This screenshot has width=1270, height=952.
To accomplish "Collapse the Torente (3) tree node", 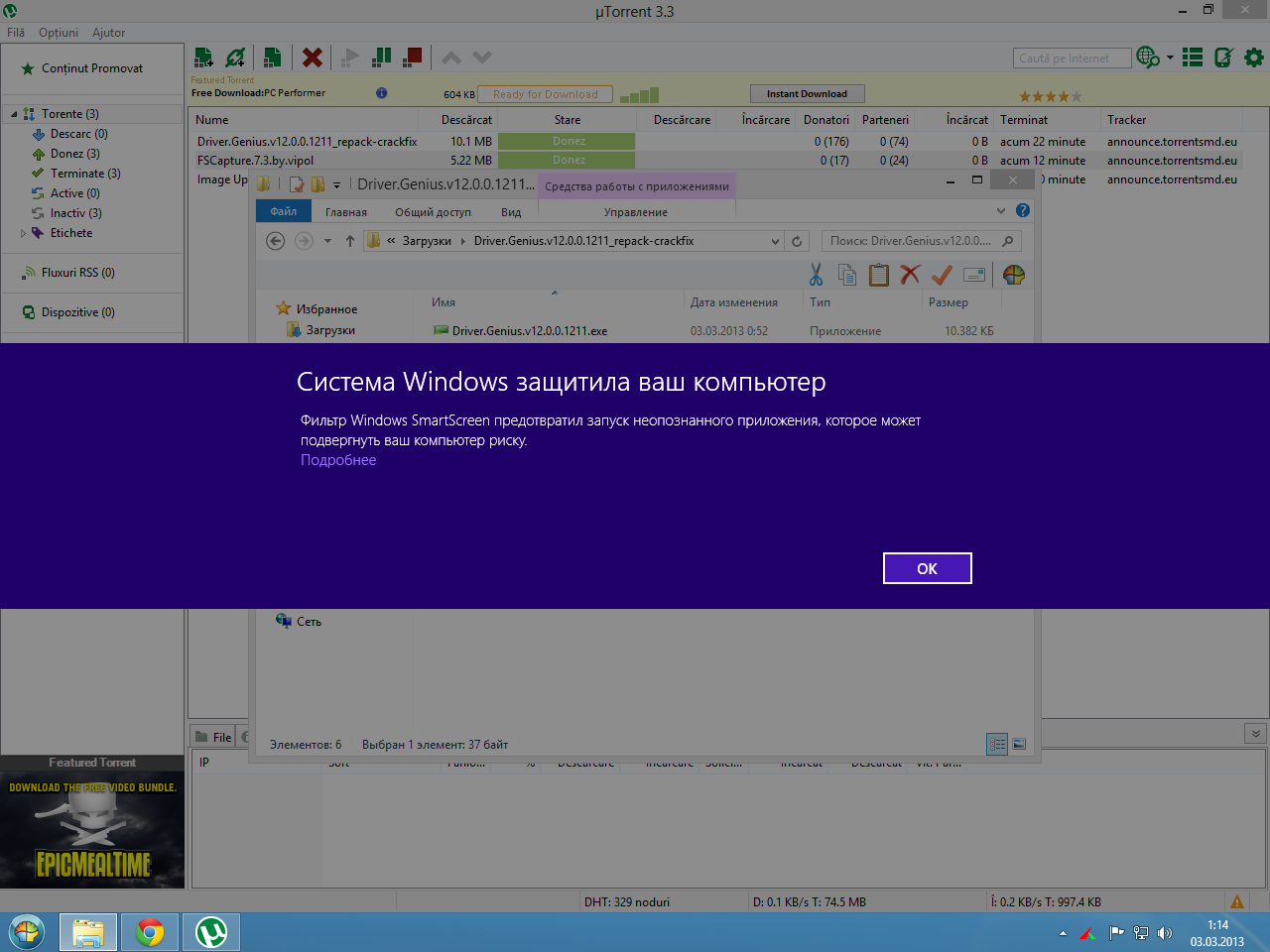I will pos(14,114).
